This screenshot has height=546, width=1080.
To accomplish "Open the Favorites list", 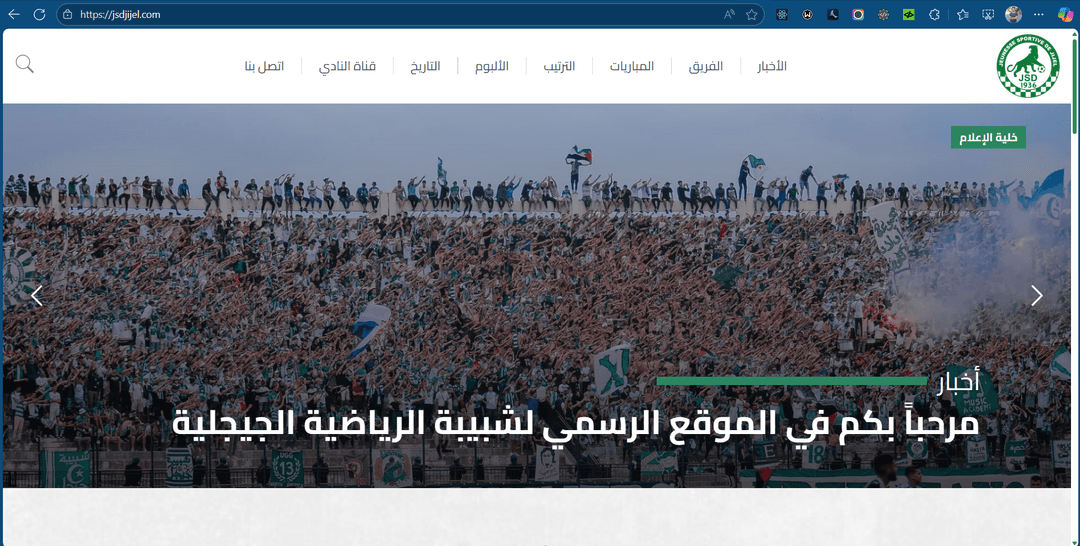I will 962,15.
